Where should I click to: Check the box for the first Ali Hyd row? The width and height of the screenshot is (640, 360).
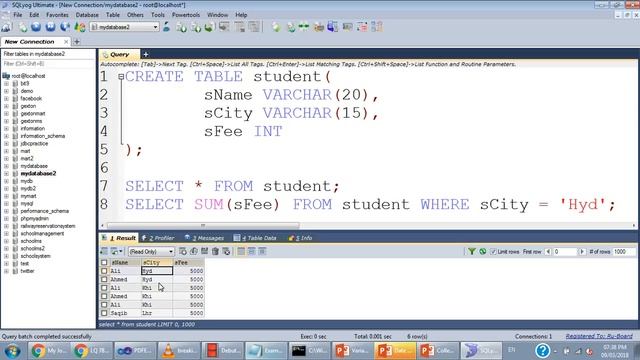tap(104, 271)
